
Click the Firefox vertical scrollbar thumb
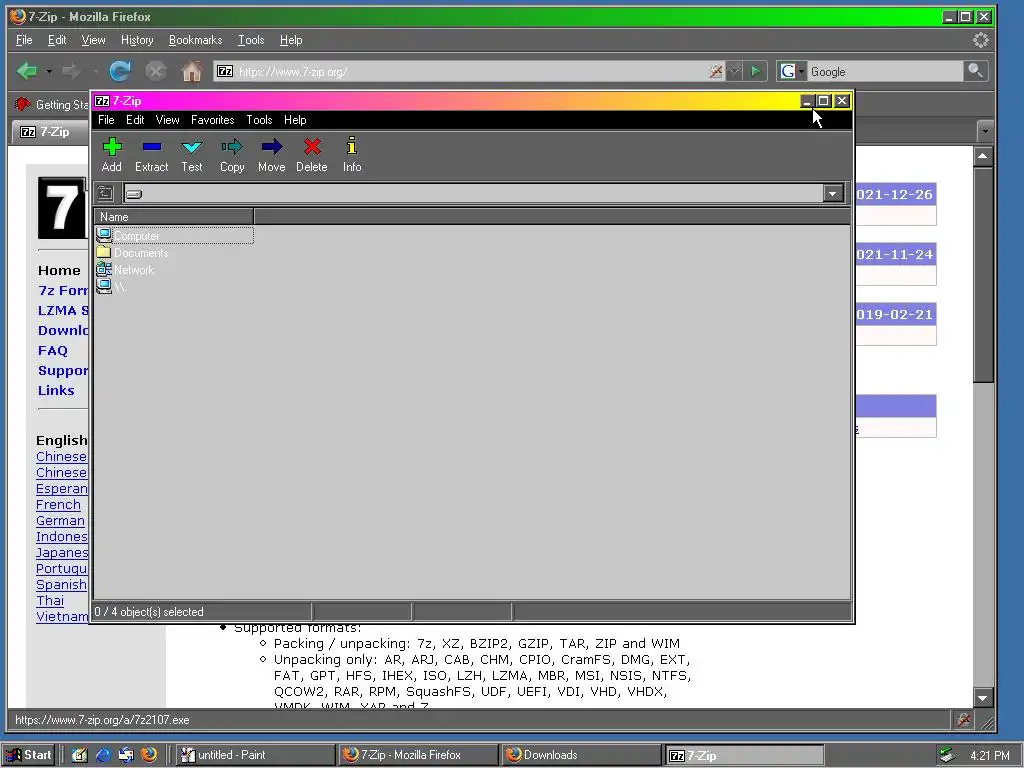[983, 275]
